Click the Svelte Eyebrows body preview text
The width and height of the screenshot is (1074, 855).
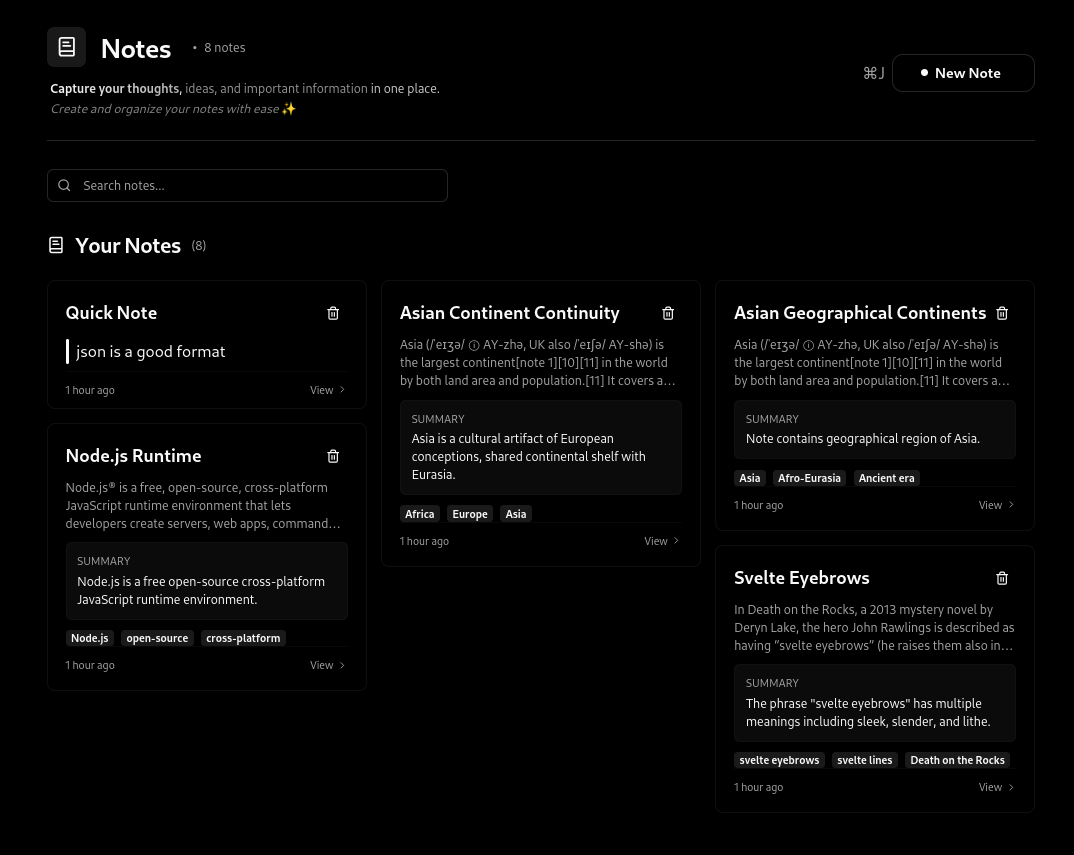tap(874, 628)
